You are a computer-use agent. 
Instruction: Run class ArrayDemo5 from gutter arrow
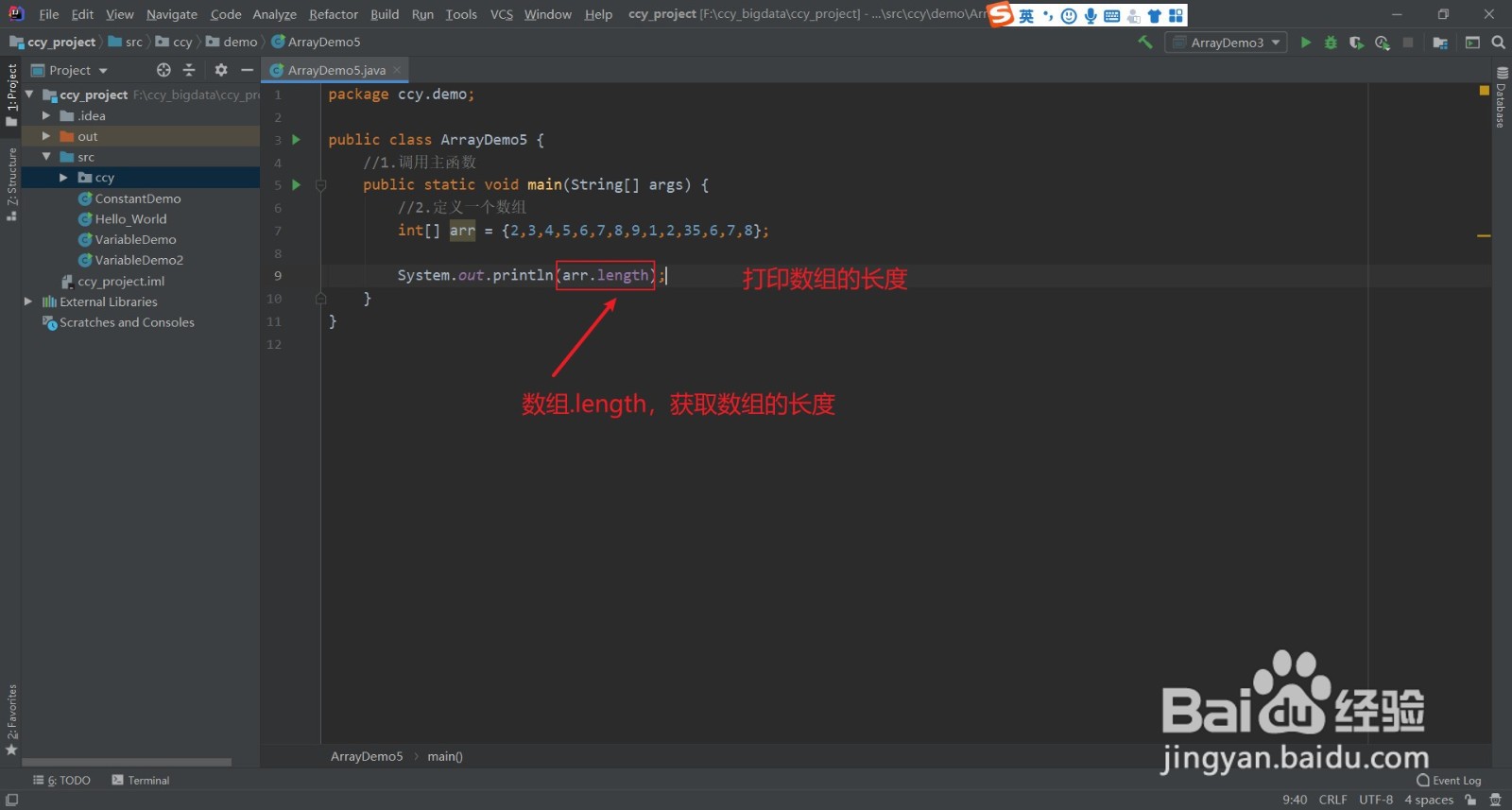[296, 140]
